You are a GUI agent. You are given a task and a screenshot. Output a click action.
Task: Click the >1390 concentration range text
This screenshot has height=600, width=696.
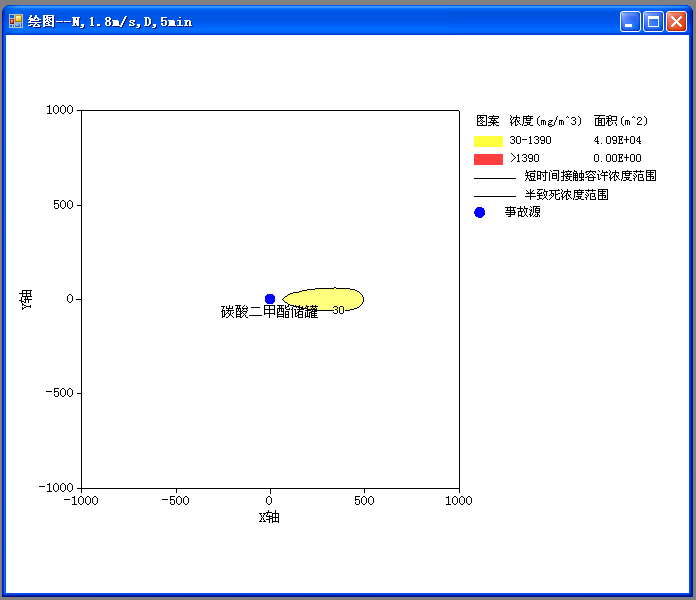pos(525,158)
